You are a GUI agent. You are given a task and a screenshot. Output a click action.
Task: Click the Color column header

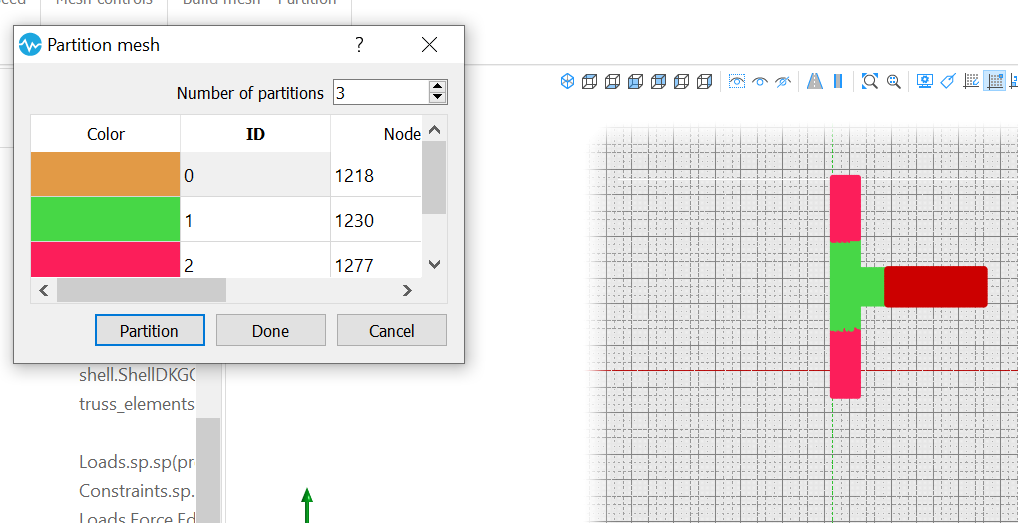click(x=106, y=134)
